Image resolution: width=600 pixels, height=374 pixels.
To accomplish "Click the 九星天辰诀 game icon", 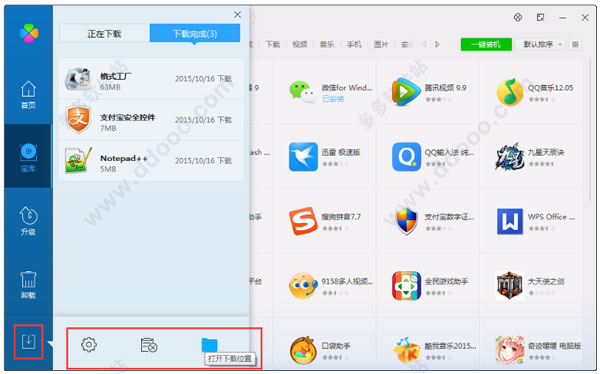I will pyautogui.click(x=510, y=157).
